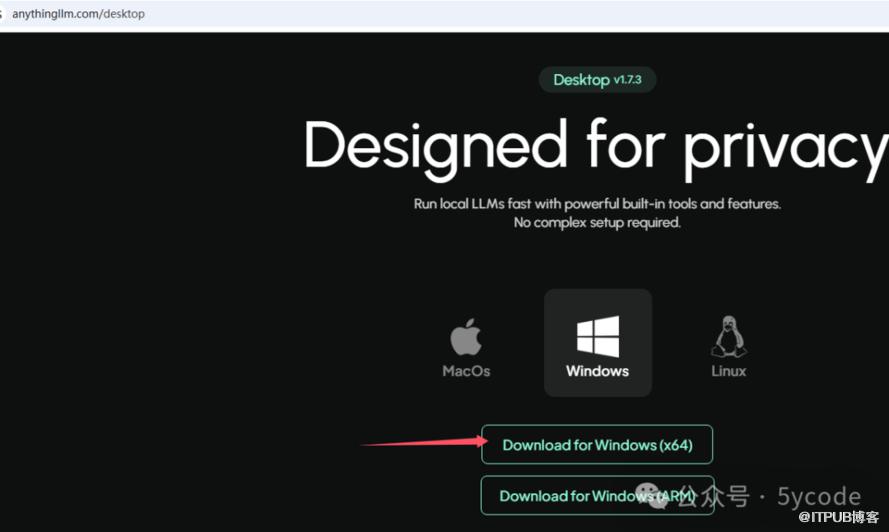The width and height of the screenshot is (889, 532).
Task: Click the 'Run local LLMs fast' description line
Action: coord(597,204)
